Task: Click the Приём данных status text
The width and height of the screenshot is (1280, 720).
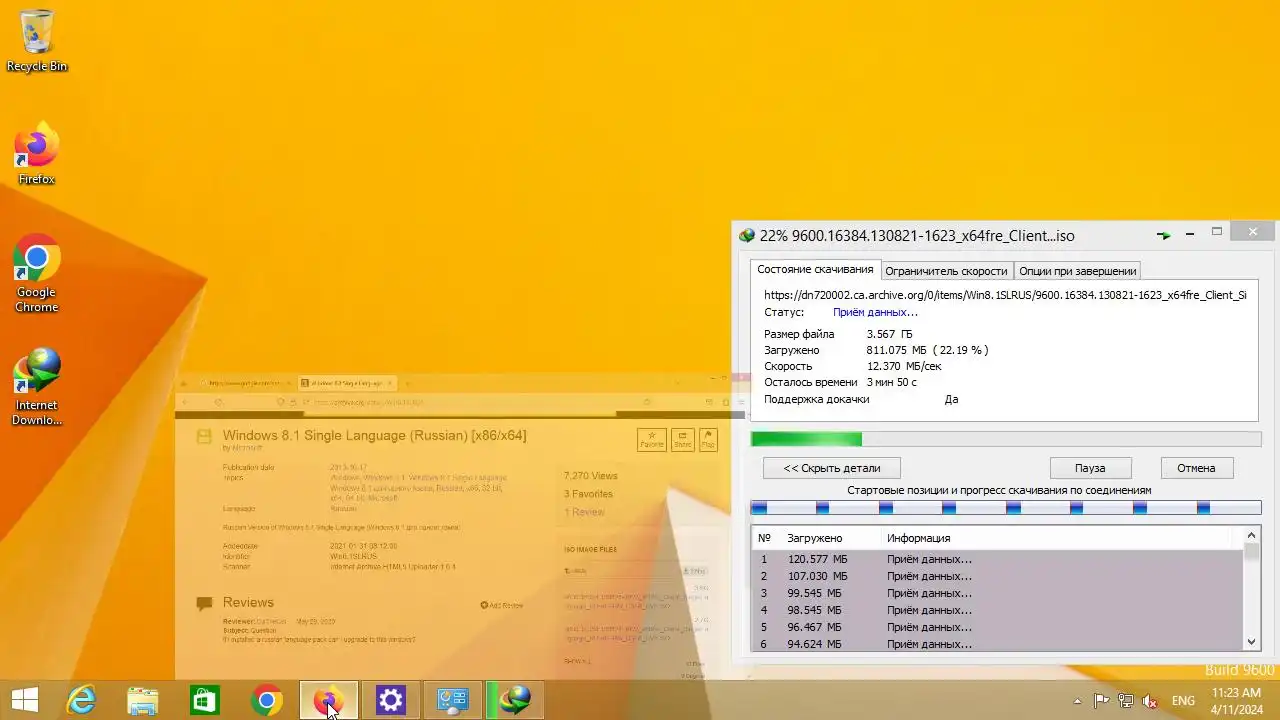Action: click(x=875, y=312)
